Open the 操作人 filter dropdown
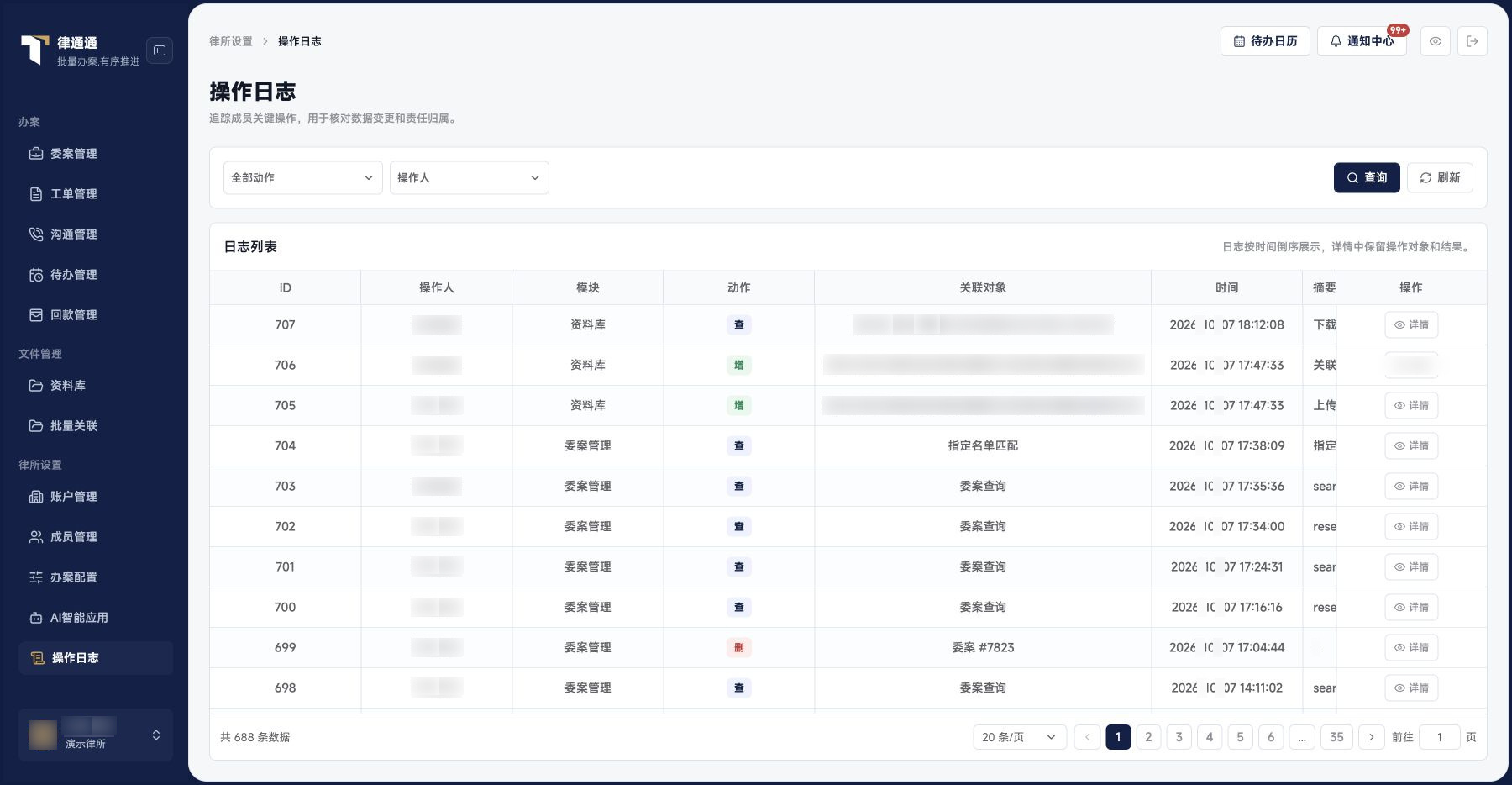1512x785 pixels. (x=470, y=178)
